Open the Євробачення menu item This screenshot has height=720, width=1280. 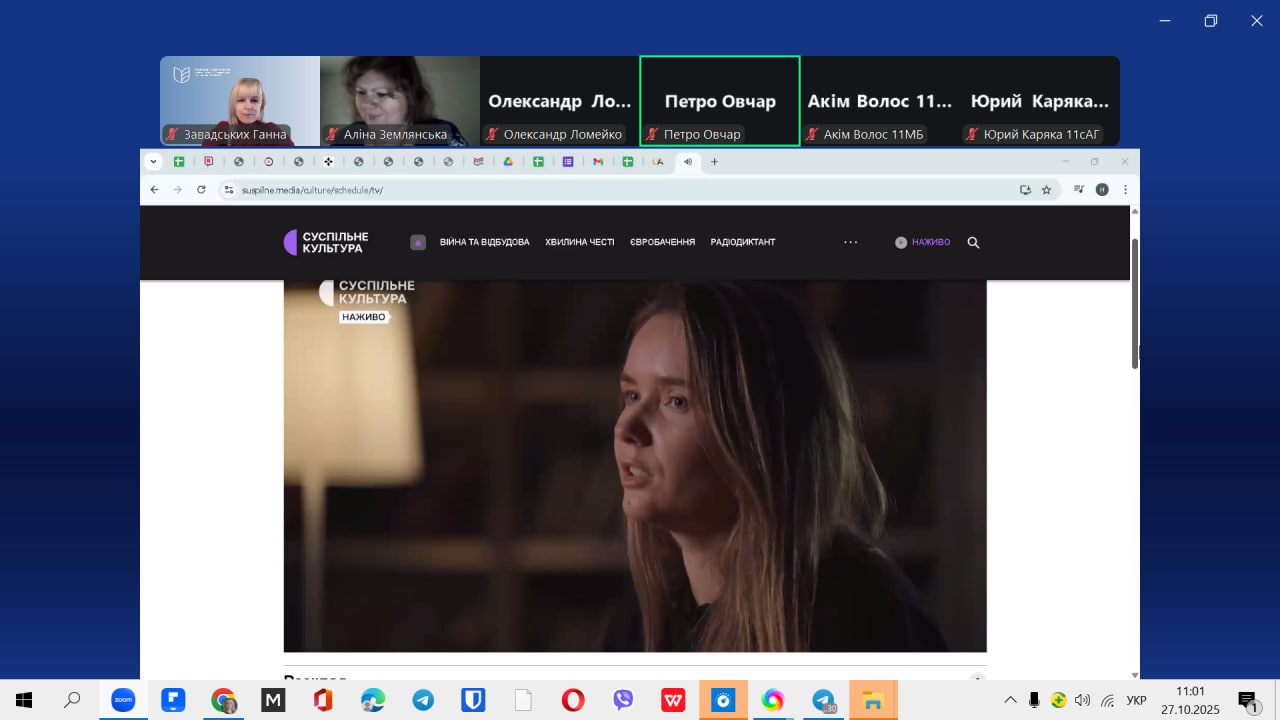[662, 242]
